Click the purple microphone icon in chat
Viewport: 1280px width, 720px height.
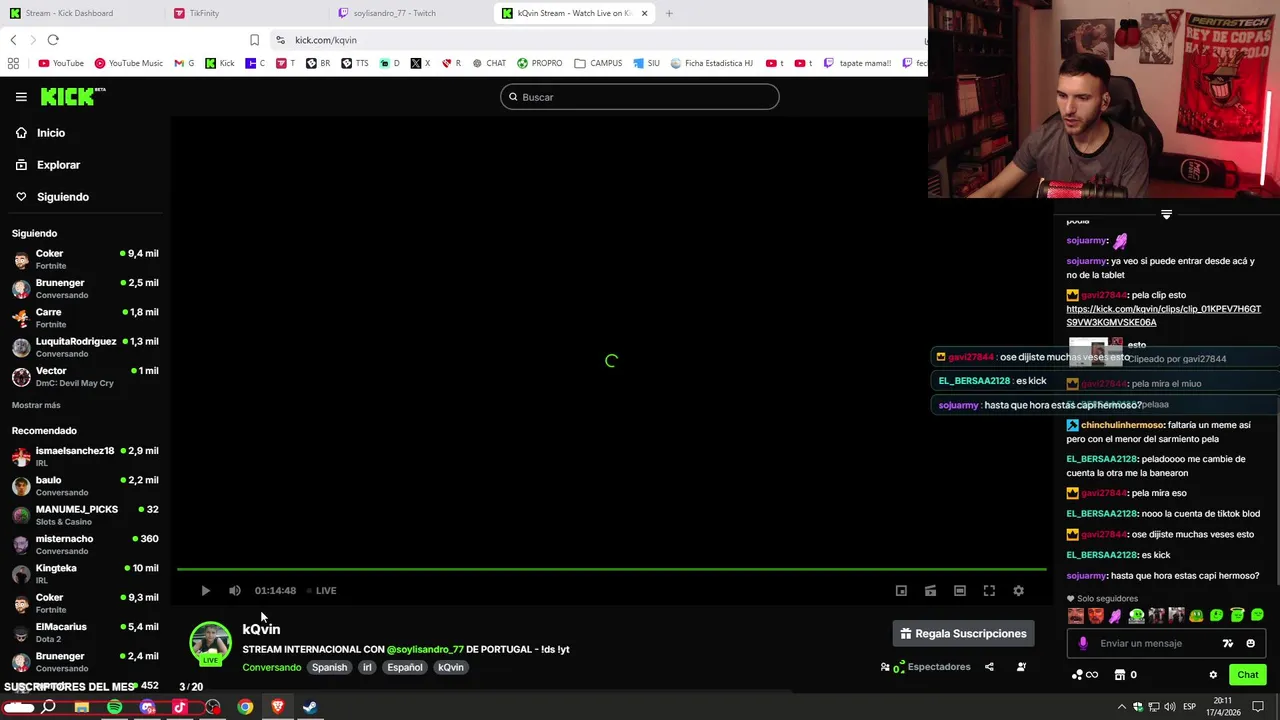point(1083,644)
